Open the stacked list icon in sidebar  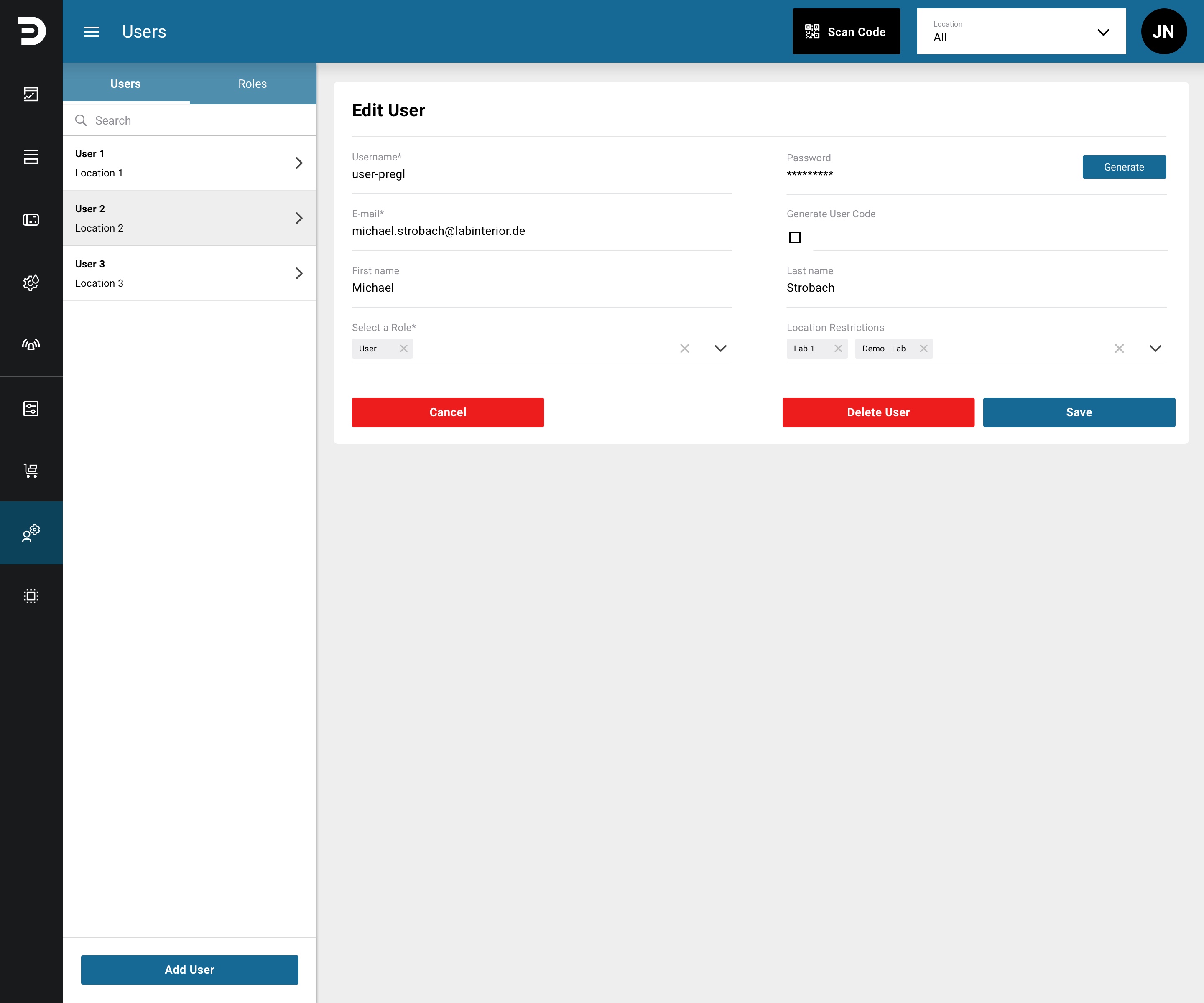(31, 156)
